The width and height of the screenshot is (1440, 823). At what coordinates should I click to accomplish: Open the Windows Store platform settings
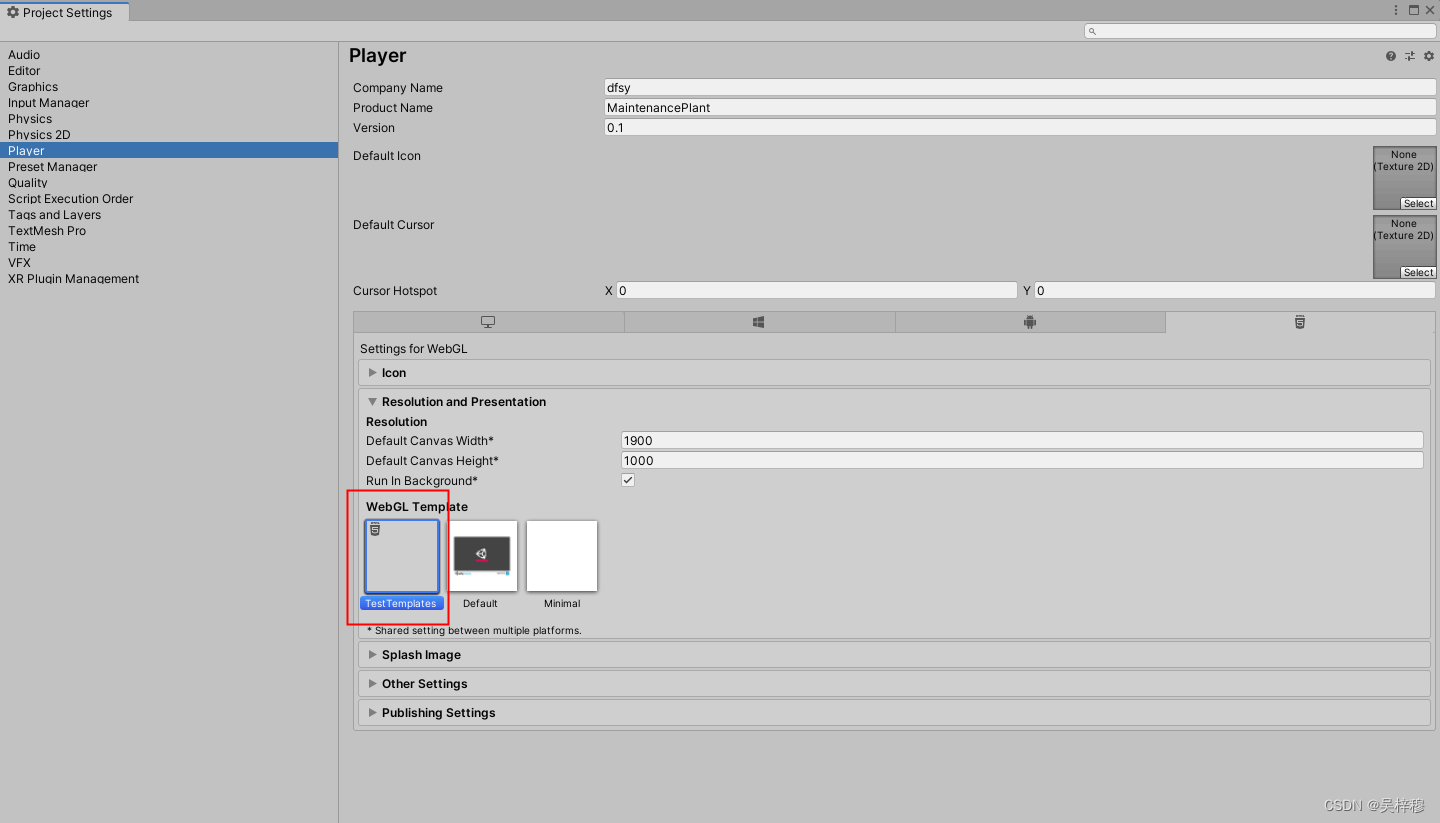tap(758, 321)
